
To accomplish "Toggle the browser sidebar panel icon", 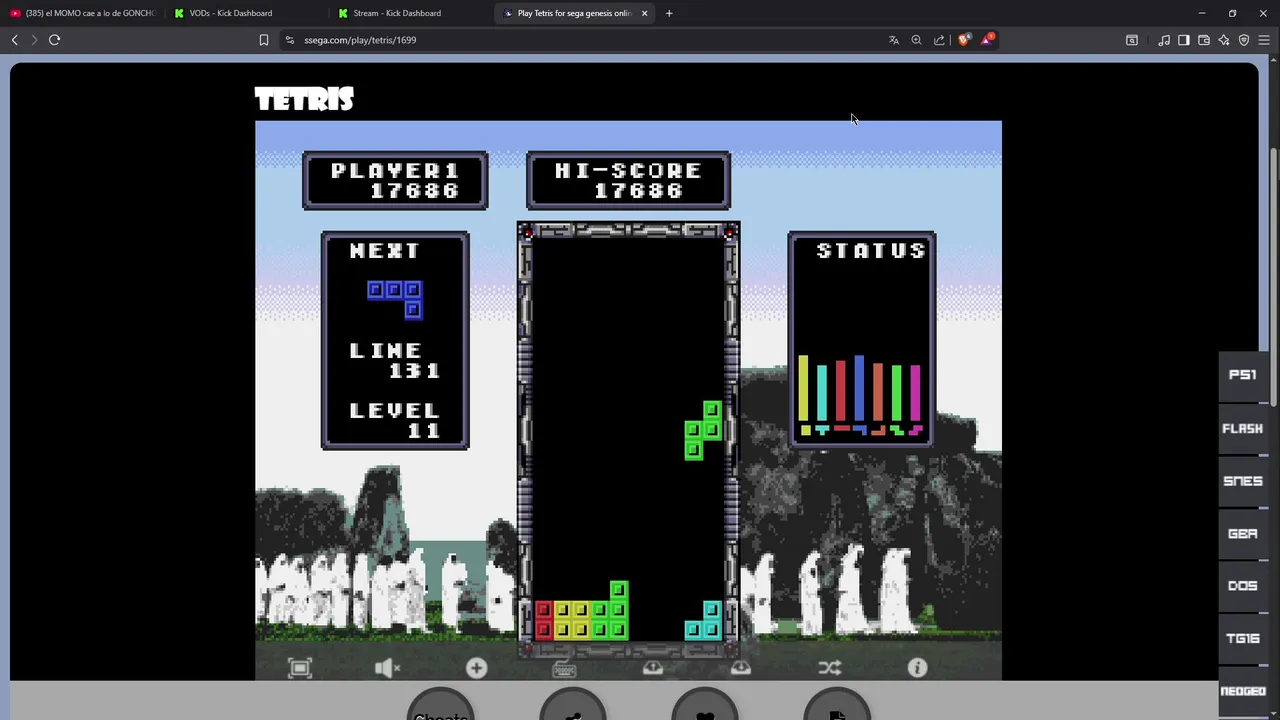I will 1184,40.
